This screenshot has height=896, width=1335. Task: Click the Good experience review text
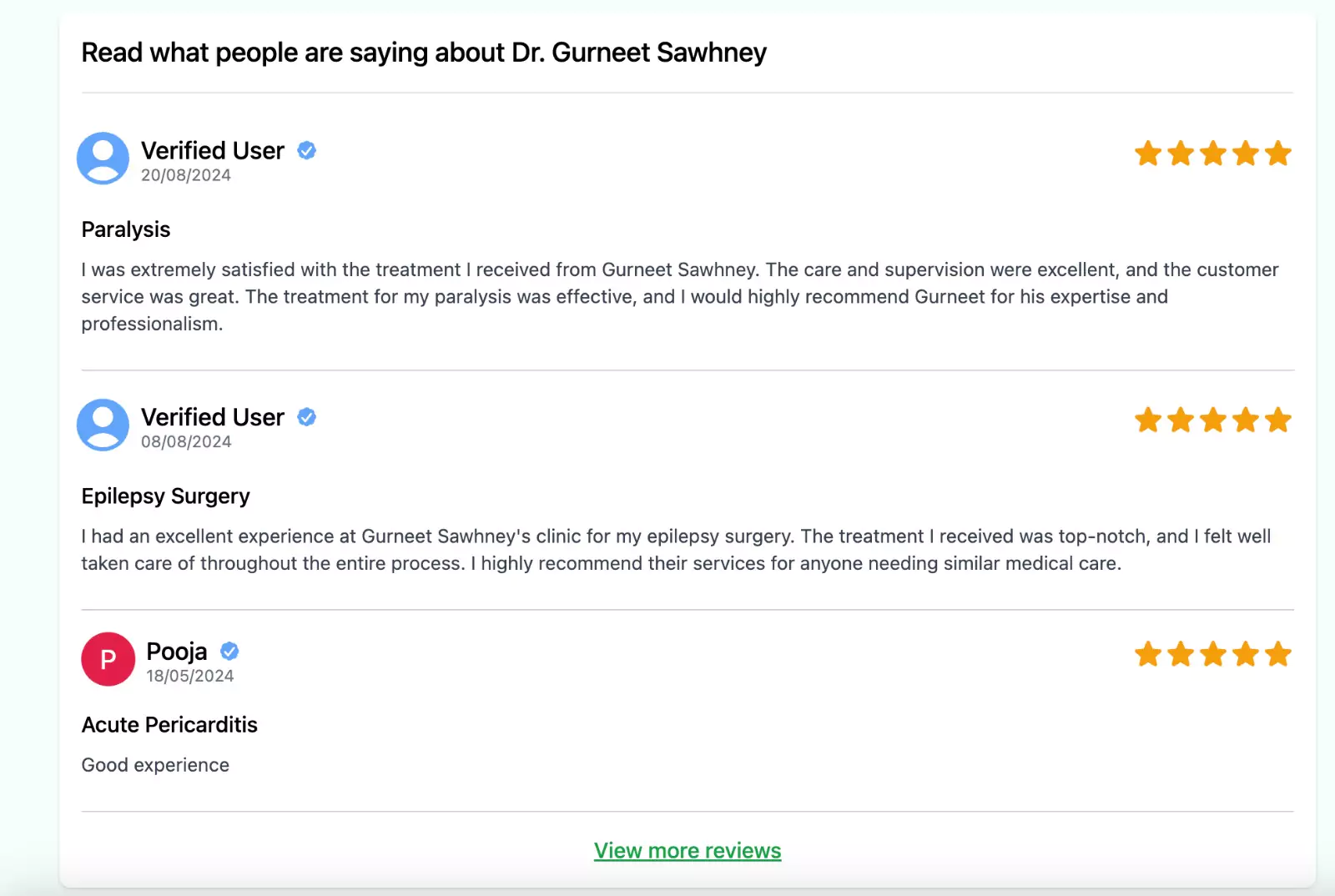(155, 765)
